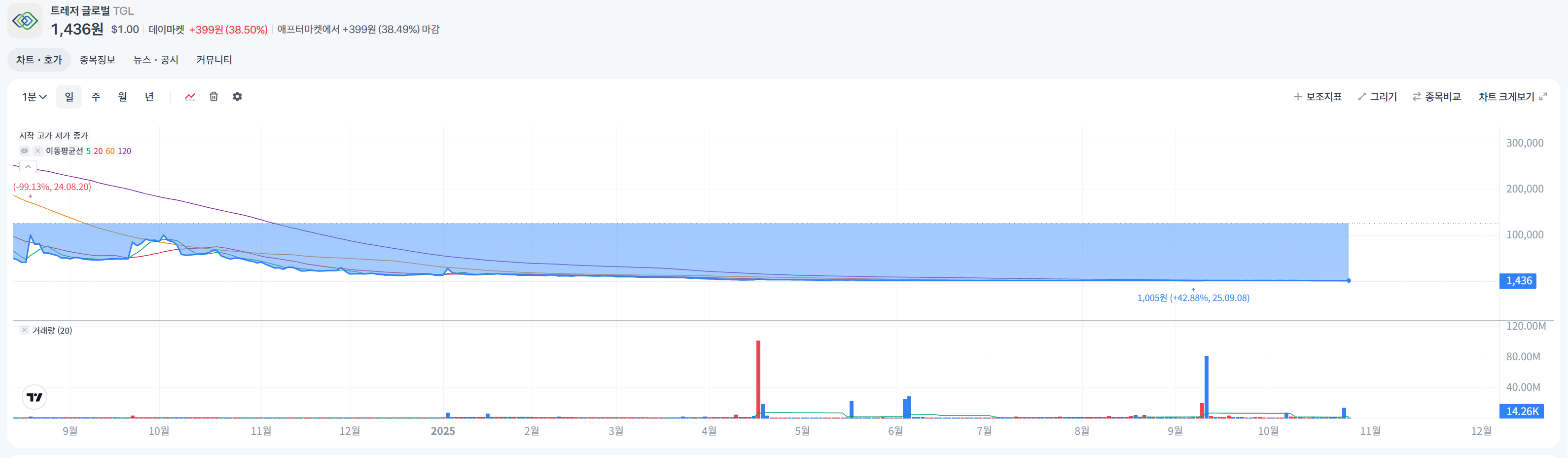Click the -99.13%, 24.08.20 high marker
This screenshot has height=458, width=1568.
click(52, 187)
